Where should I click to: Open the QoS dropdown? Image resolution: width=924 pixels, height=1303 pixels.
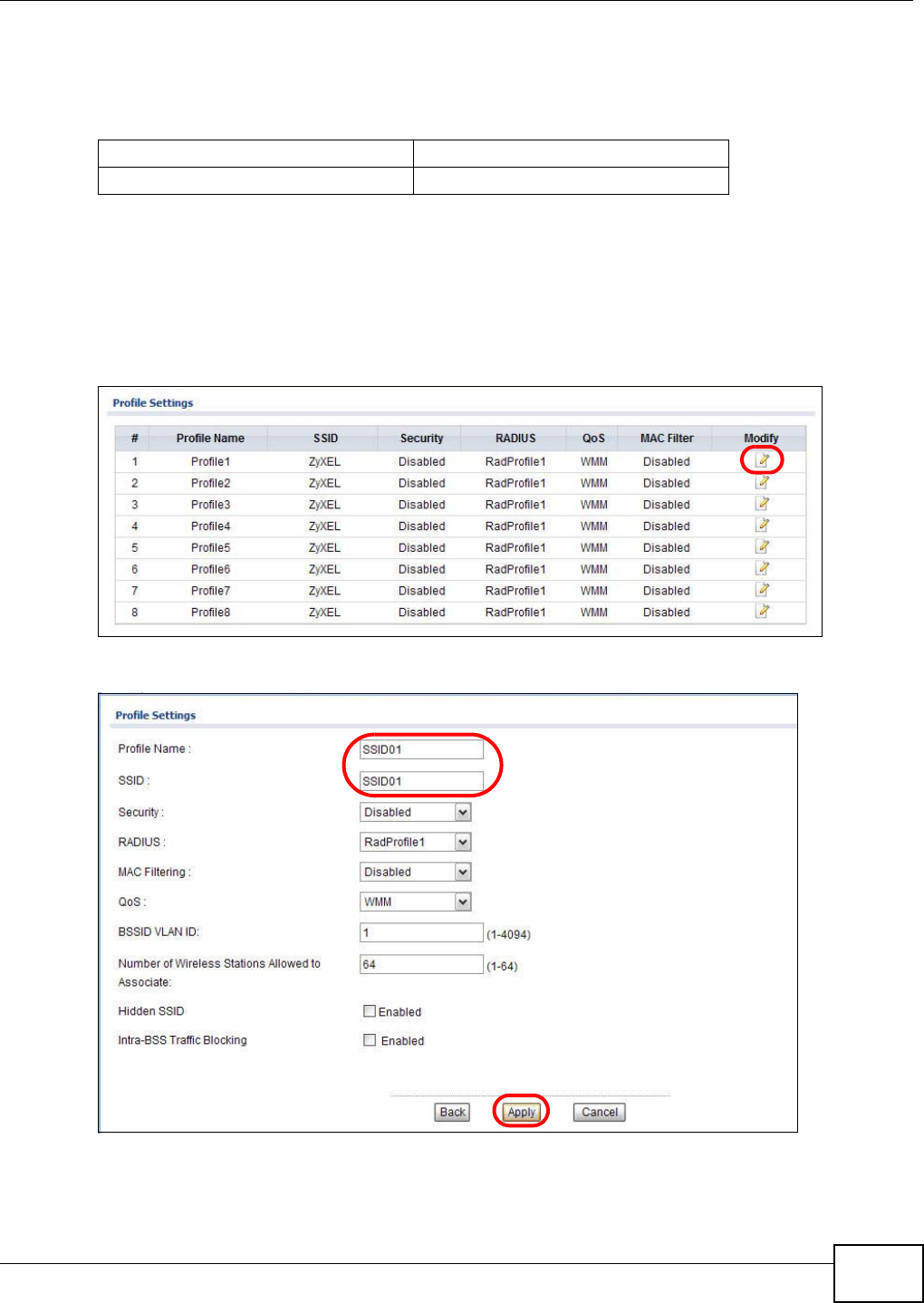point(416,902)
